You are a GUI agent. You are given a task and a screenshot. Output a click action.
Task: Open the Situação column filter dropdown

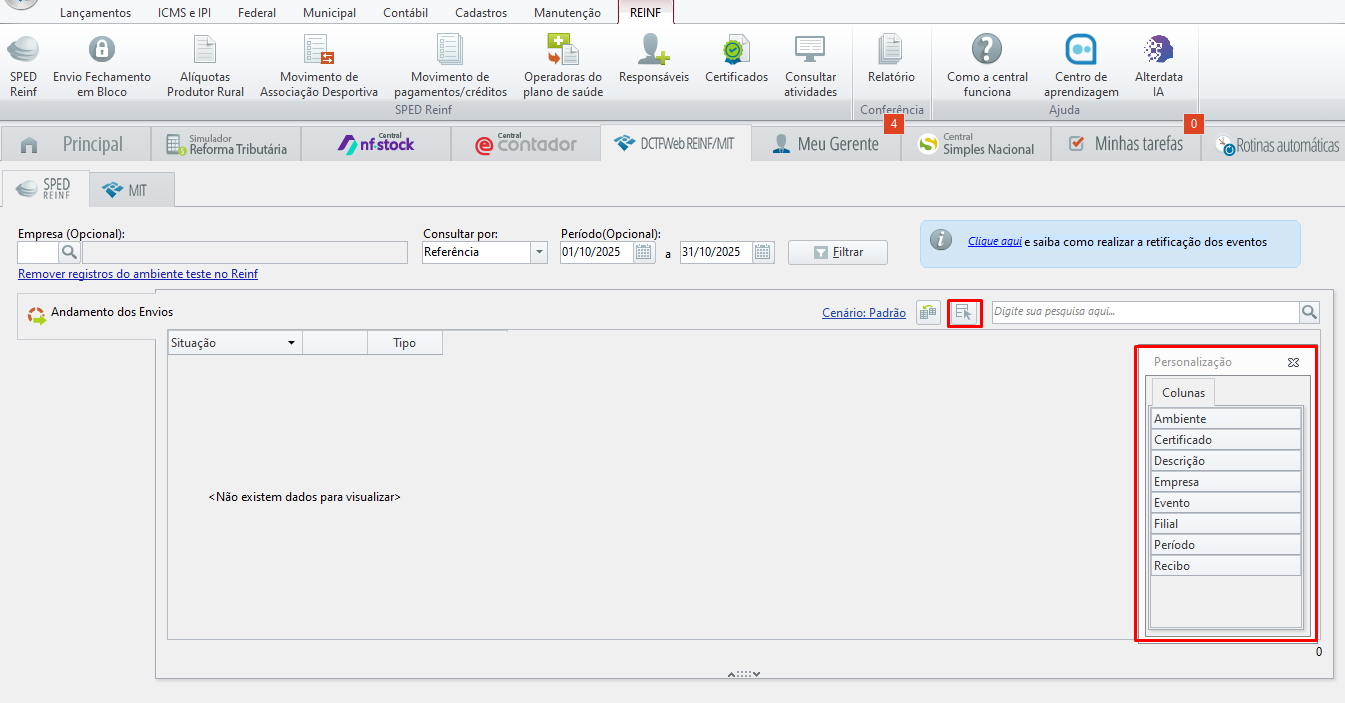[291, 343]
